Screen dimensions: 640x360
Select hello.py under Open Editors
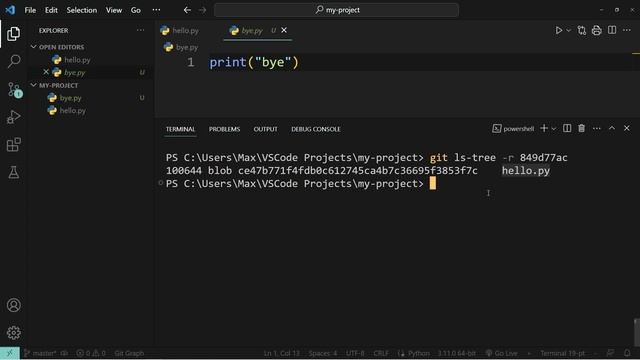[77, 60]
